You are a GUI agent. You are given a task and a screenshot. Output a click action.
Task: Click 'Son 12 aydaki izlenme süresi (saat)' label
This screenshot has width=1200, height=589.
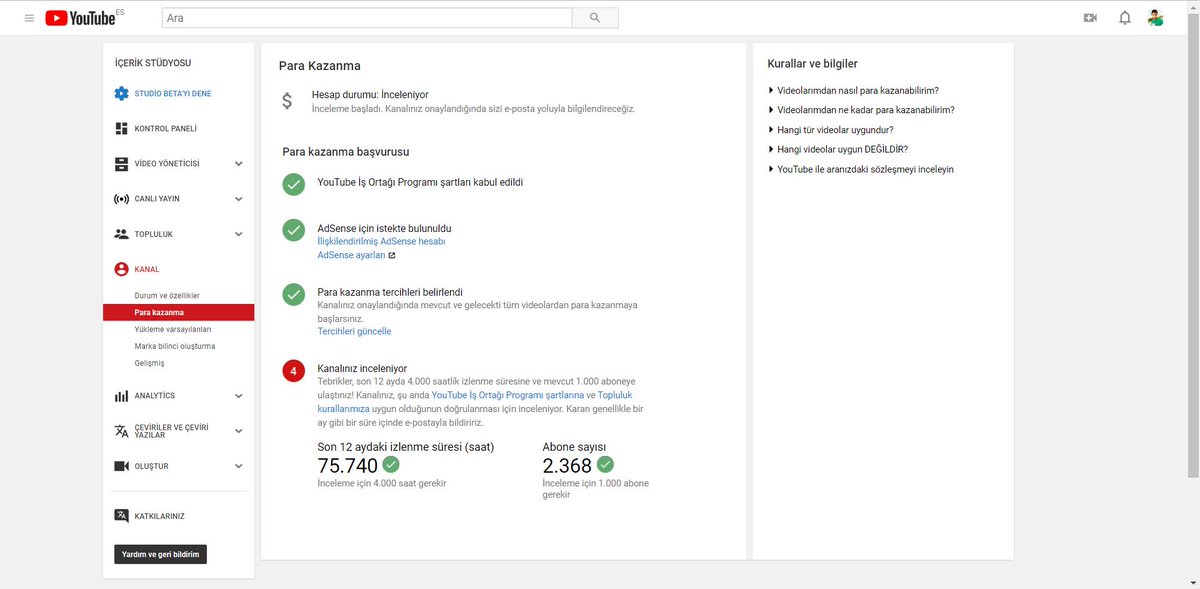405,446
